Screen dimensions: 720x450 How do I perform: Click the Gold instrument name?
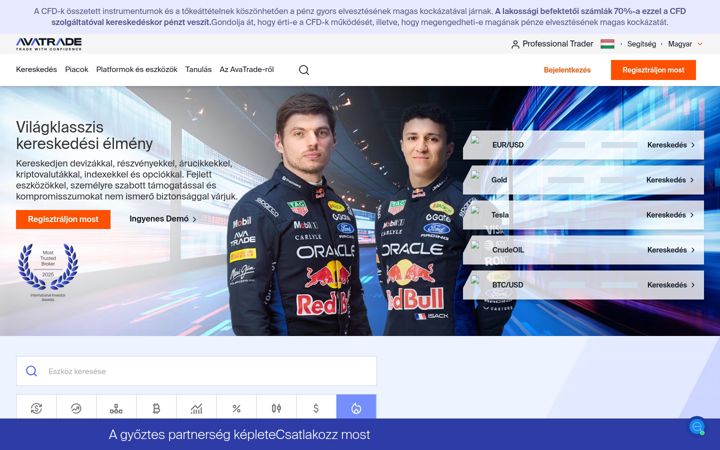coord(499,180)
